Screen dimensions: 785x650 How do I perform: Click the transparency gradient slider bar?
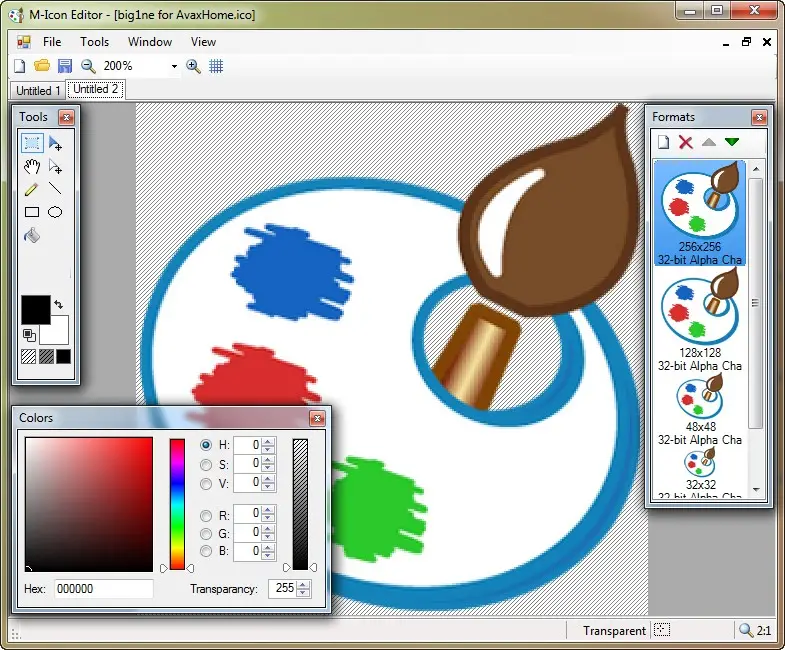(300, 504)
